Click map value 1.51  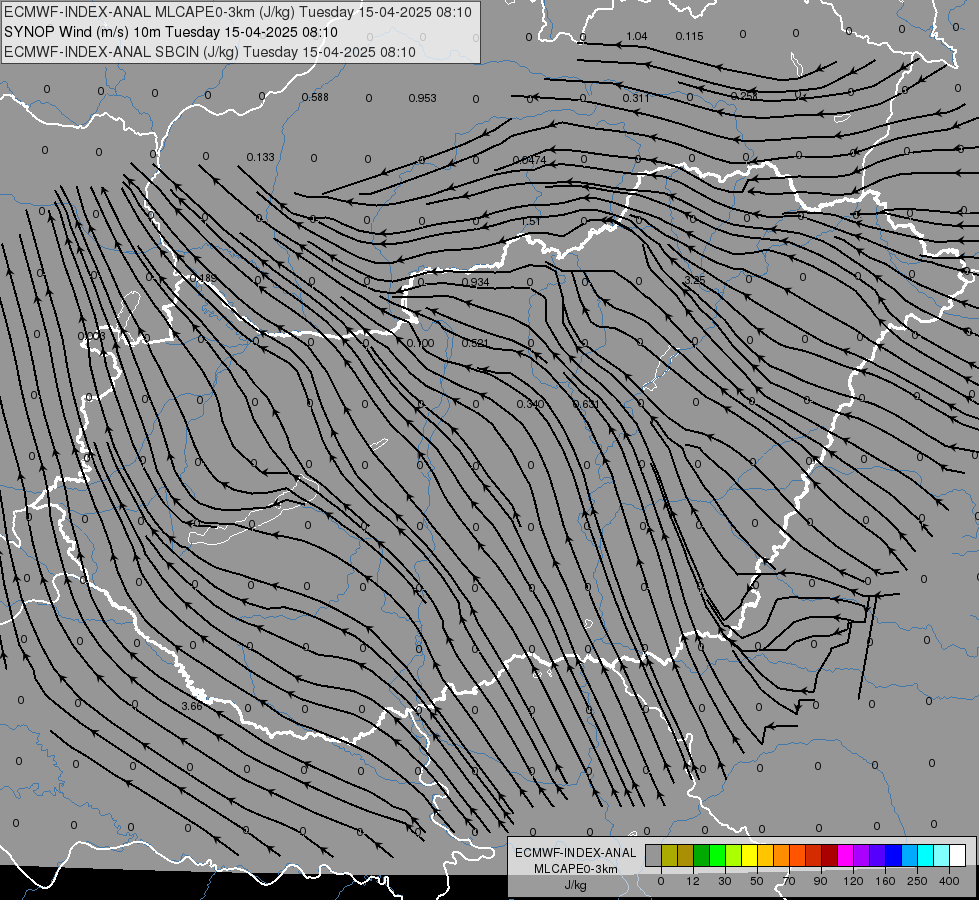coord(530,222)
